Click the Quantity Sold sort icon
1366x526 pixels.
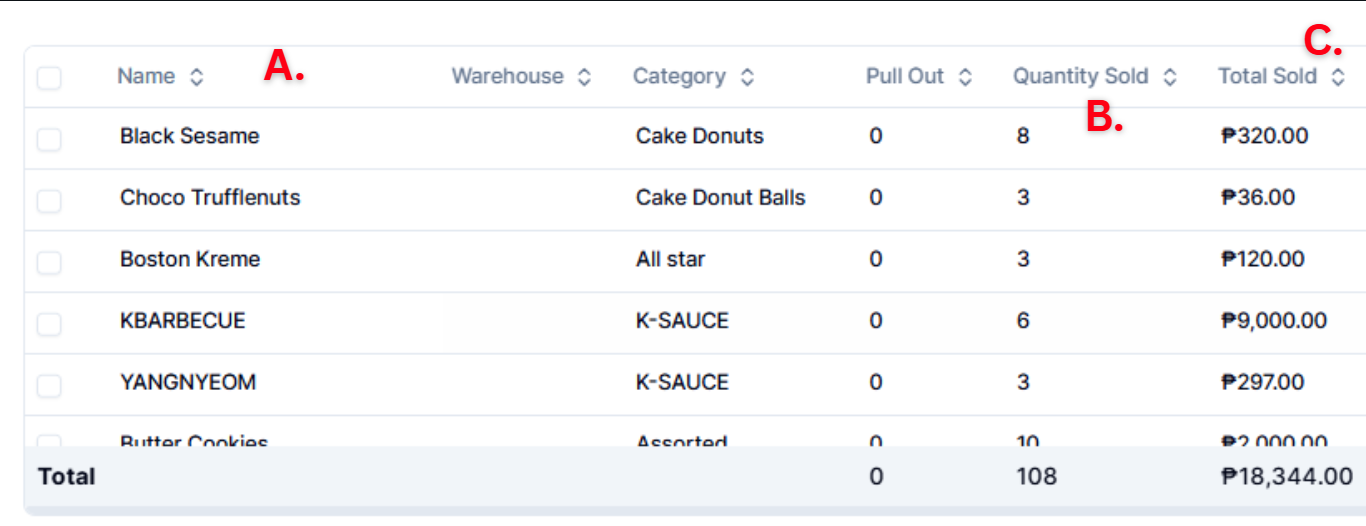[1170, 77]
